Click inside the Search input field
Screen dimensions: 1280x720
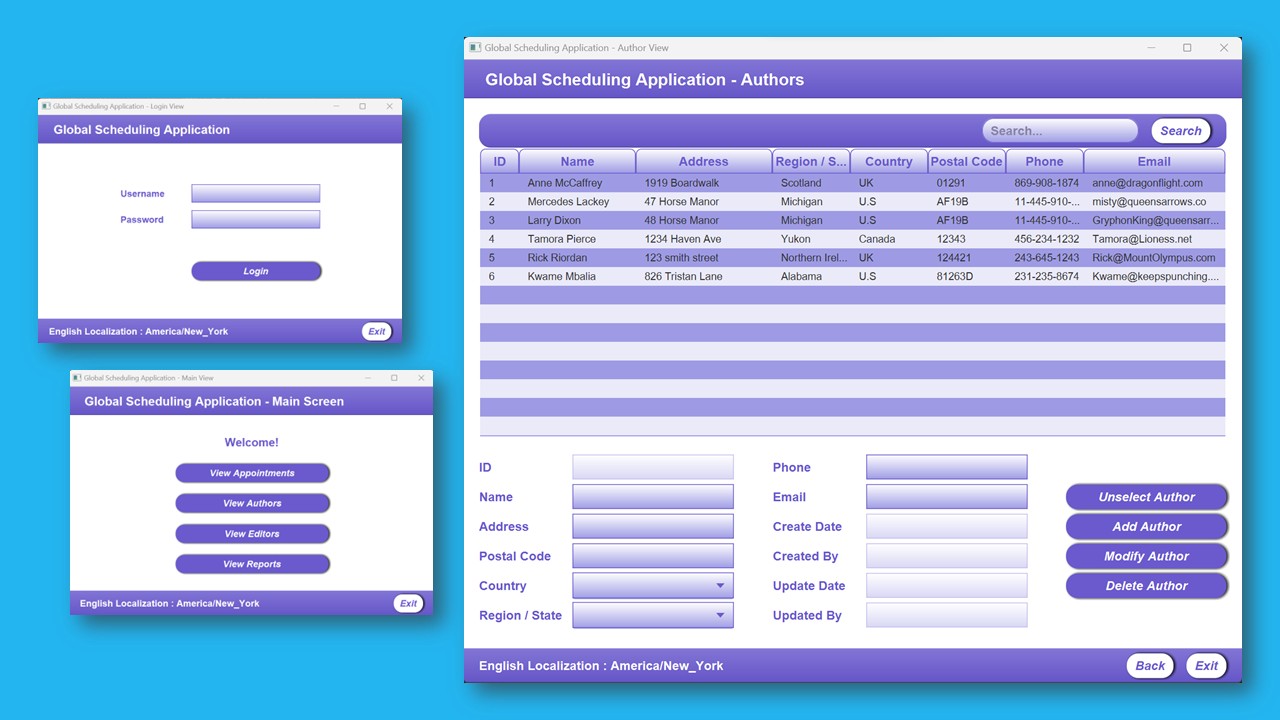[x=1059, y=130]
